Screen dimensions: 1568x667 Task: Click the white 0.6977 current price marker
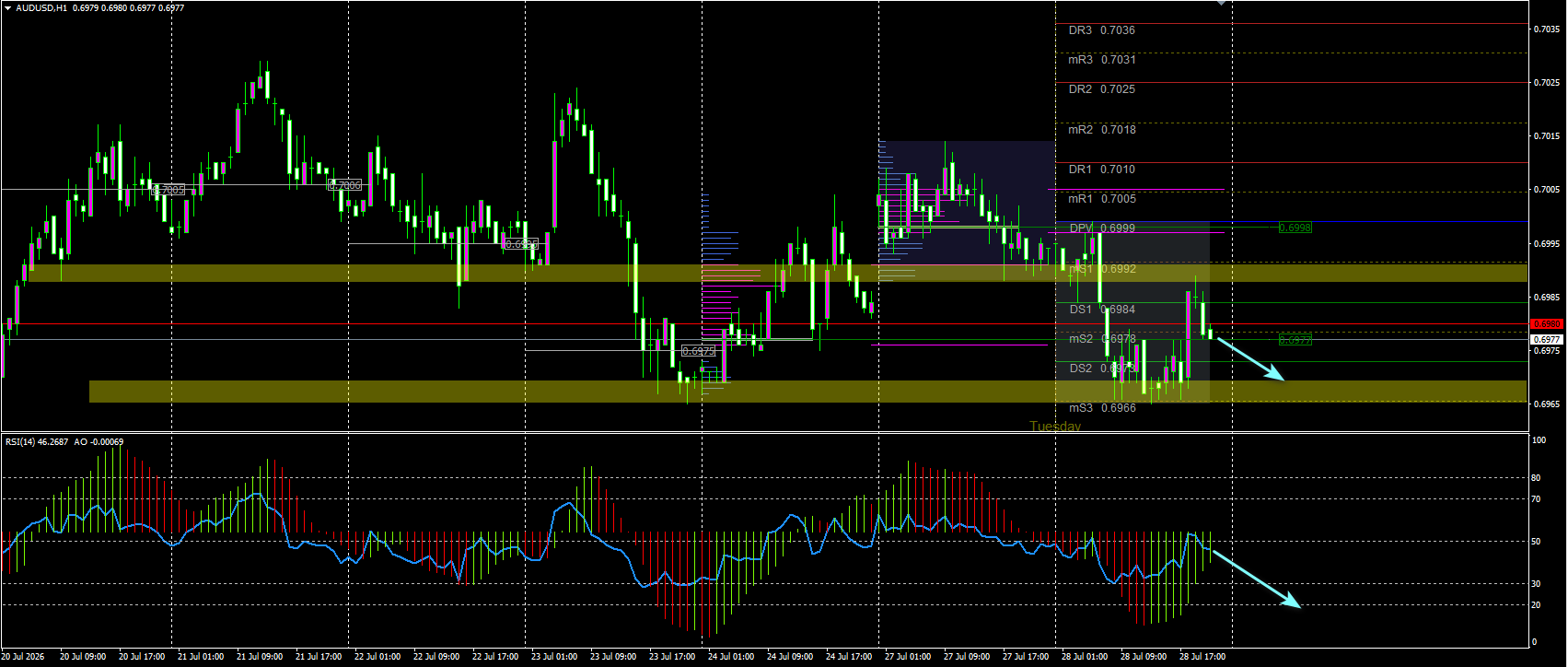[x=1547, y=340]
